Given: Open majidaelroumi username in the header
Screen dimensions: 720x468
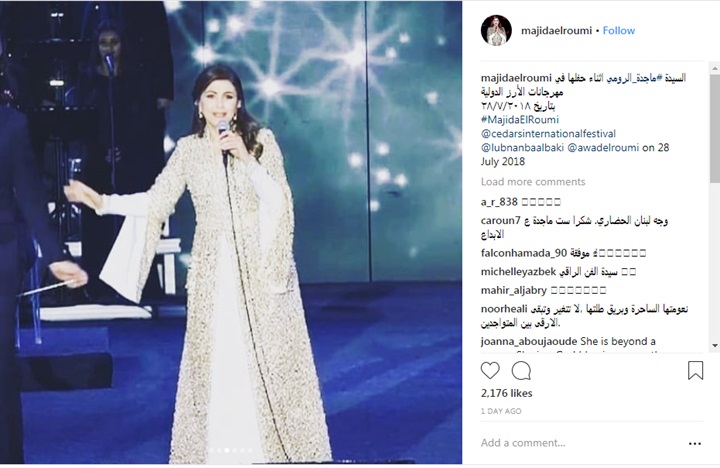Looking at the screenshot, I should [x=556, y=31].
